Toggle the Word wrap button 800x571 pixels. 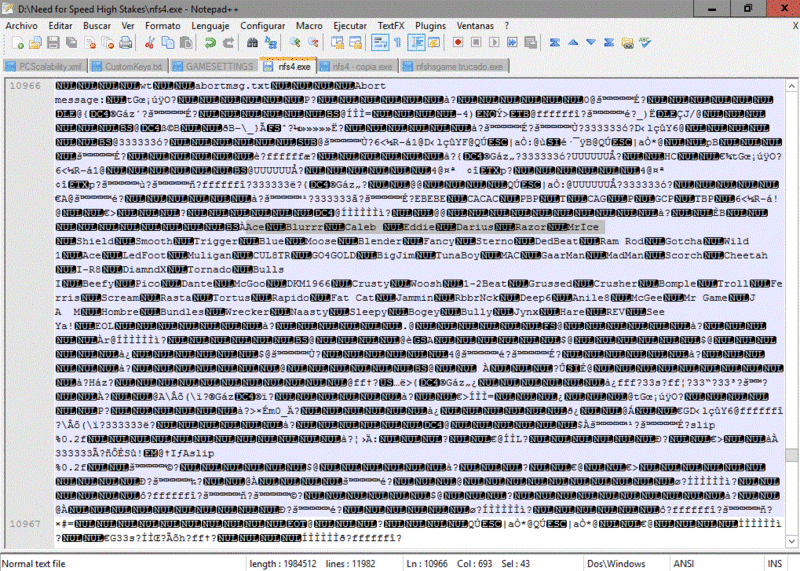coord(380,43)
